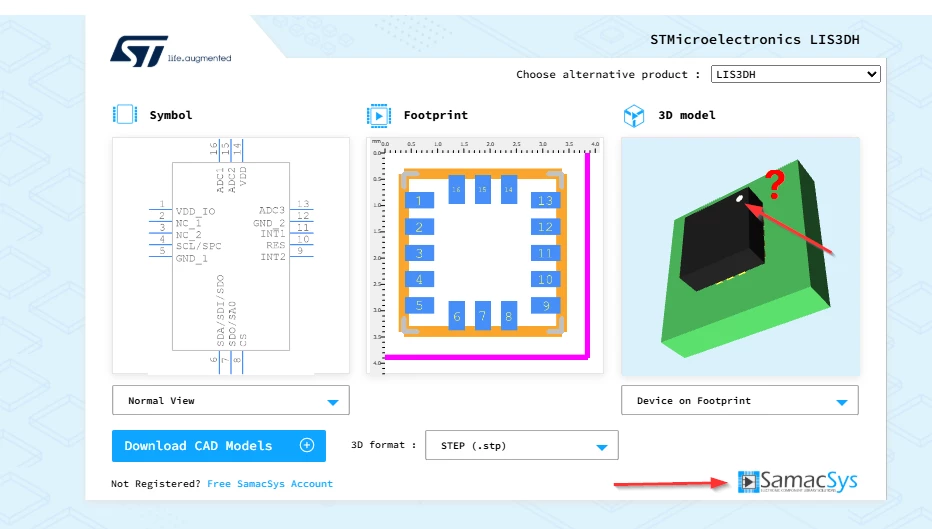Viewport: 932px width, 529px height.
Task: Open the alternative product LIS3DH dropdown
Action: click(x=795, y=74)
